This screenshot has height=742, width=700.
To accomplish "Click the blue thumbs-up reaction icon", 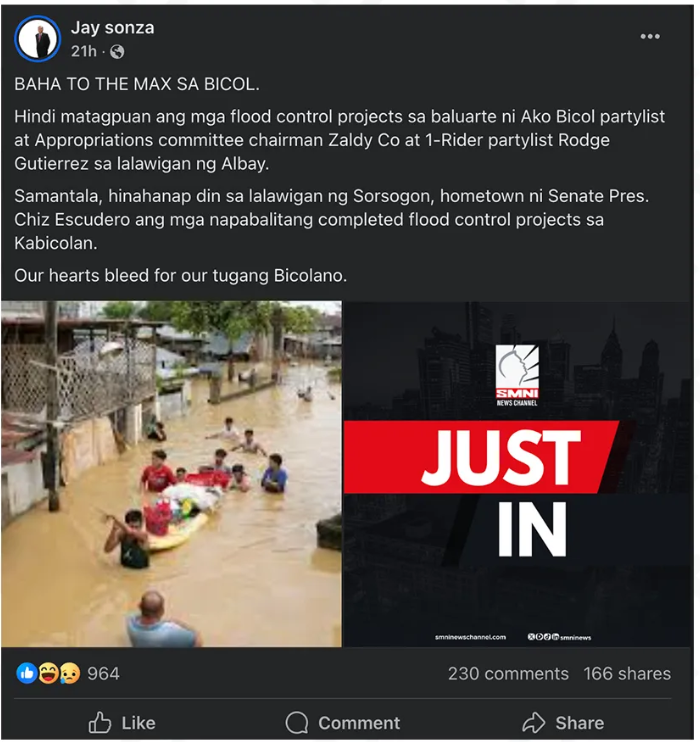I will pos(27,672).
